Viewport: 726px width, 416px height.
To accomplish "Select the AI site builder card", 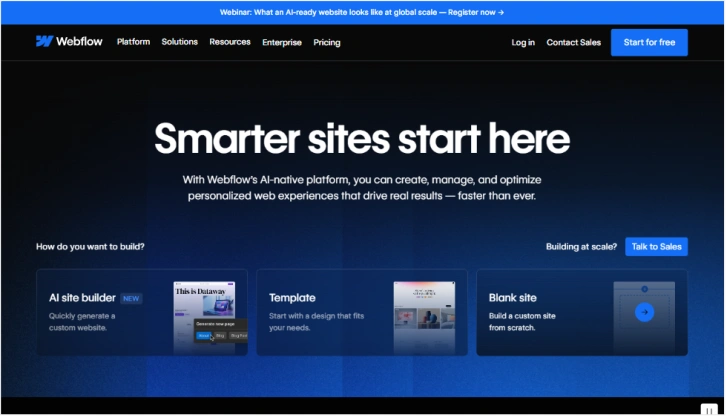I will click(x=142, y=312).
